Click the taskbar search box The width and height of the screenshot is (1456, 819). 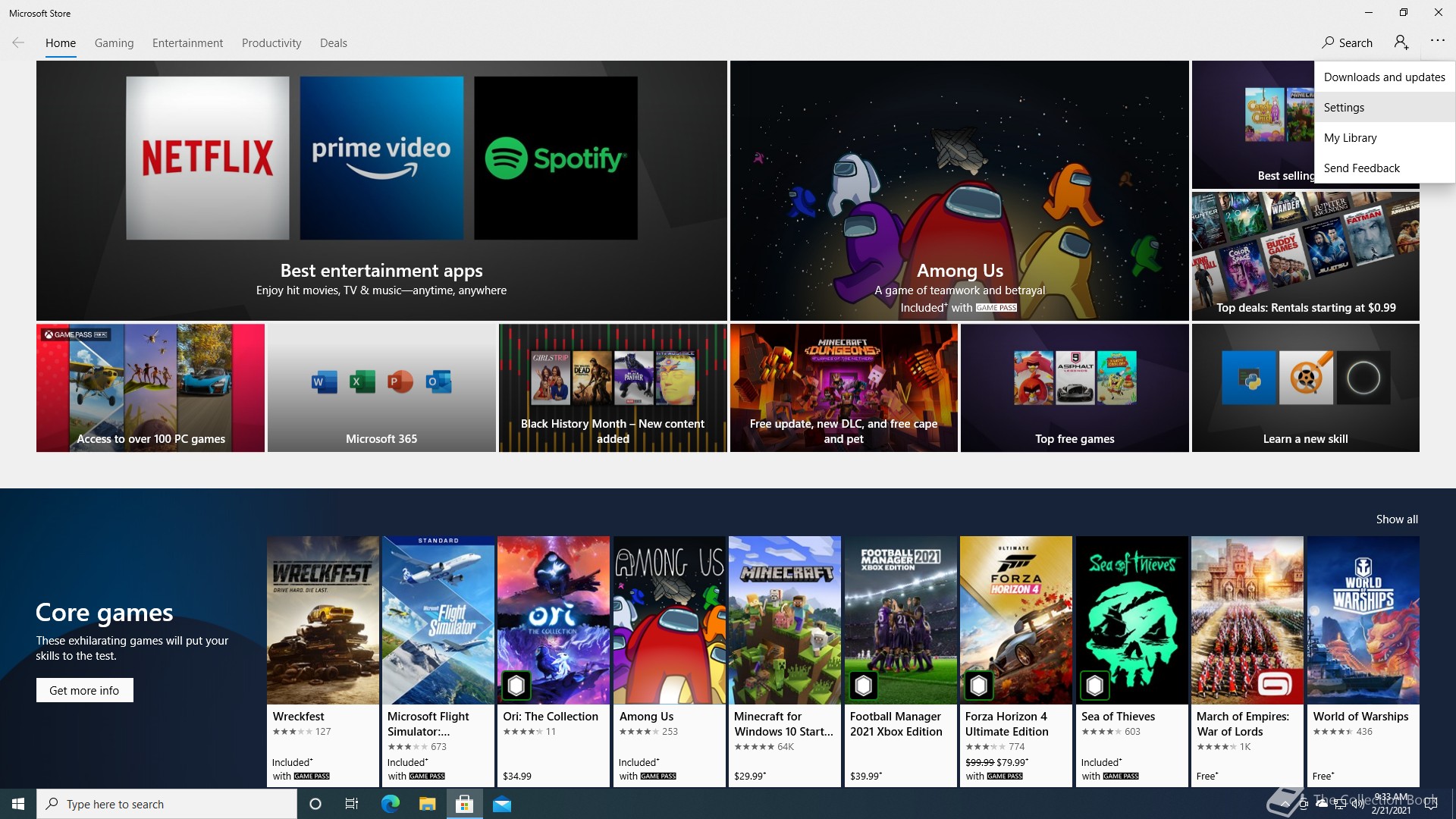tap(167, 804)
